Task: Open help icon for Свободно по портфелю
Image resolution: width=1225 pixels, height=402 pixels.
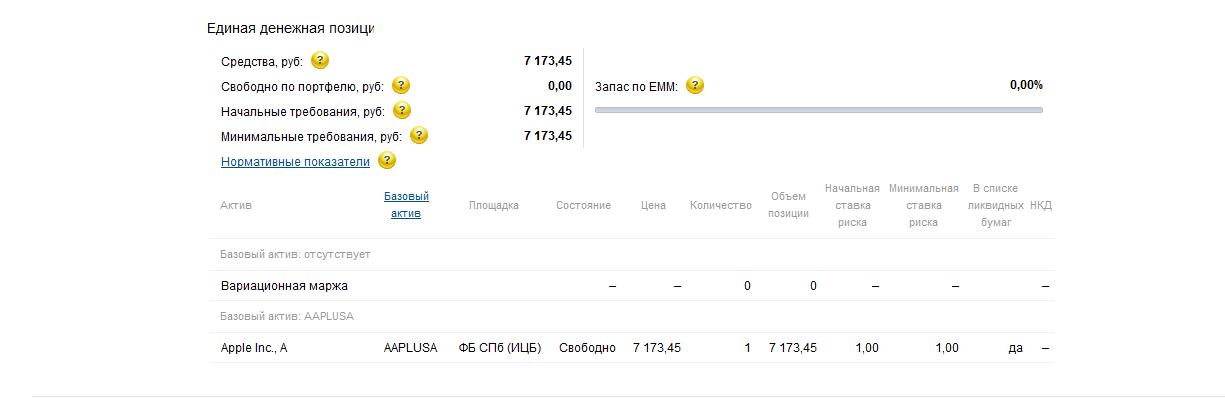Action: click(x=401, y=86)
